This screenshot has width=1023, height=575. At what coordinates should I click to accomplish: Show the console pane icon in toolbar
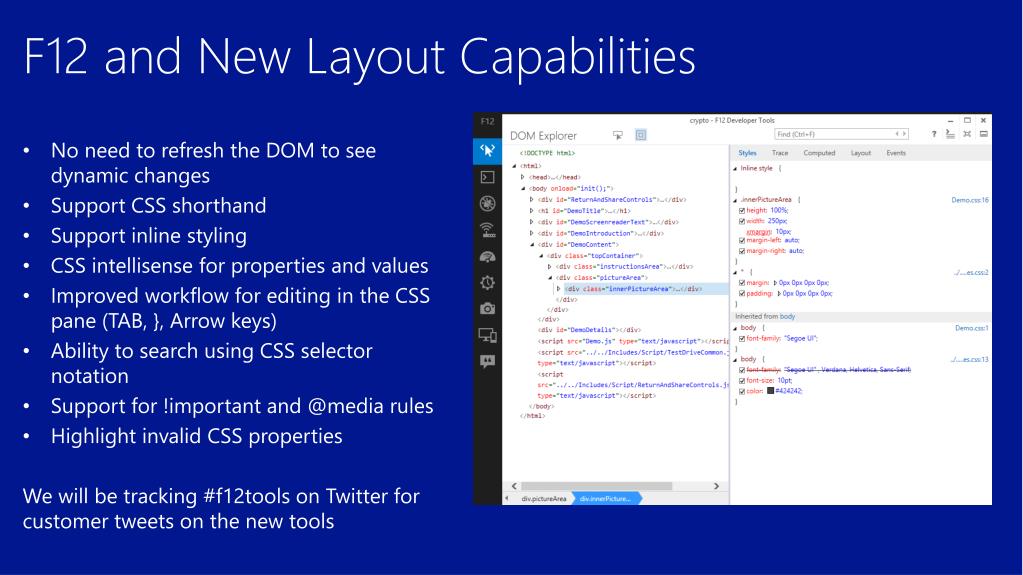point(950,134)
